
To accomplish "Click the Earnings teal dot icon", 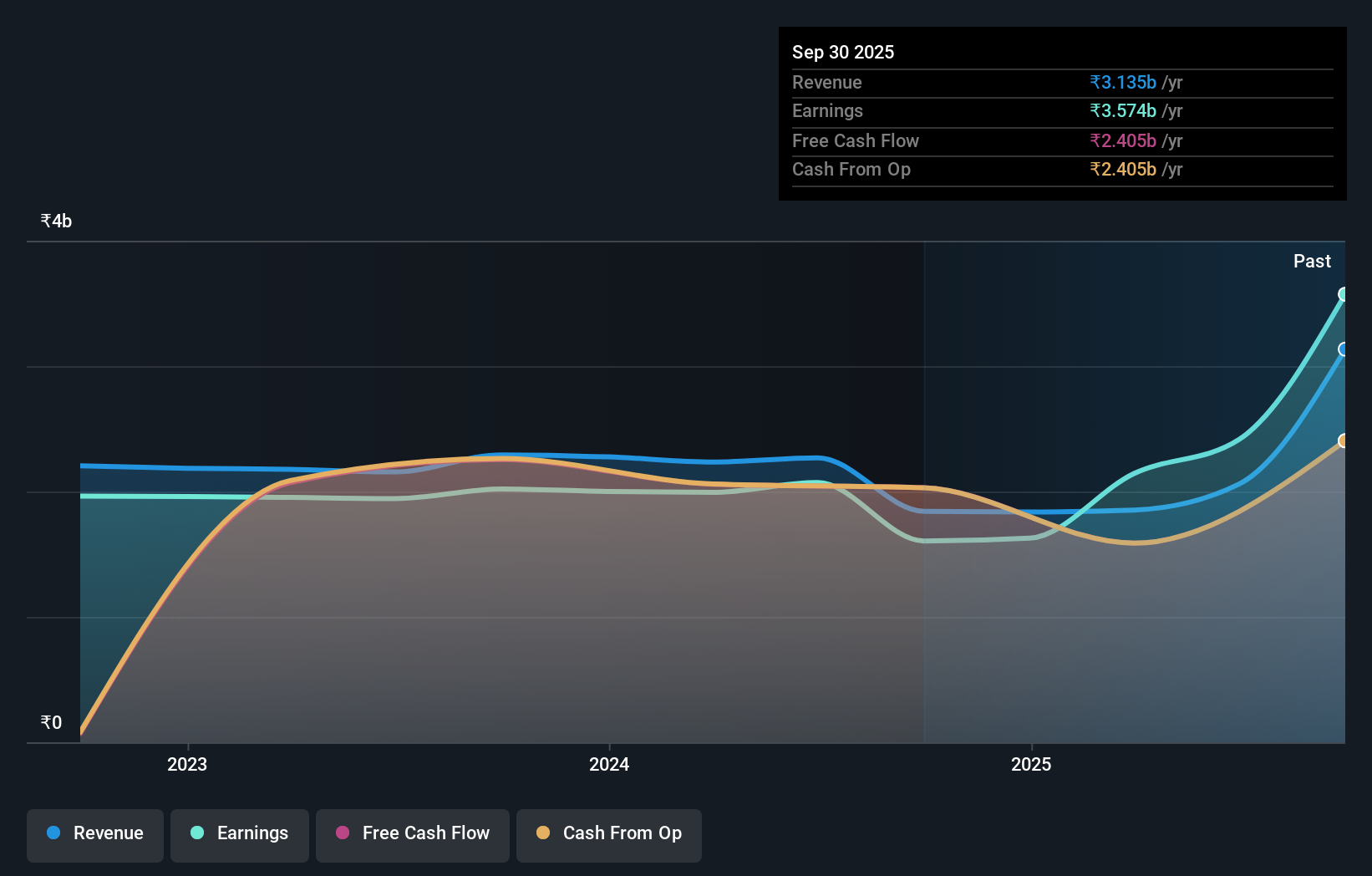I will (x=196, y=833).
